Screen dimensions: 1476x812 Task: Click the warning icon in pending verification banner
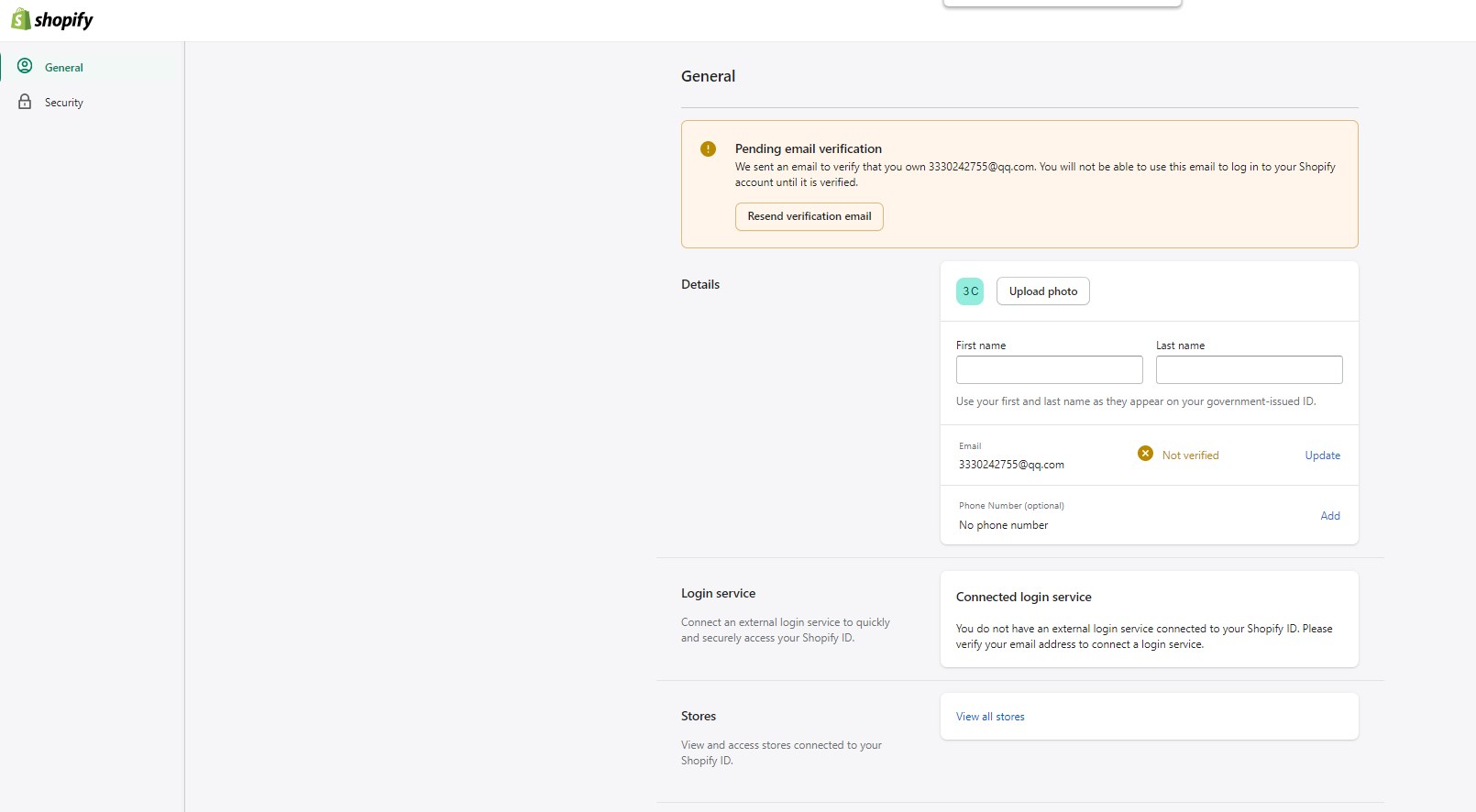(708, 148)
